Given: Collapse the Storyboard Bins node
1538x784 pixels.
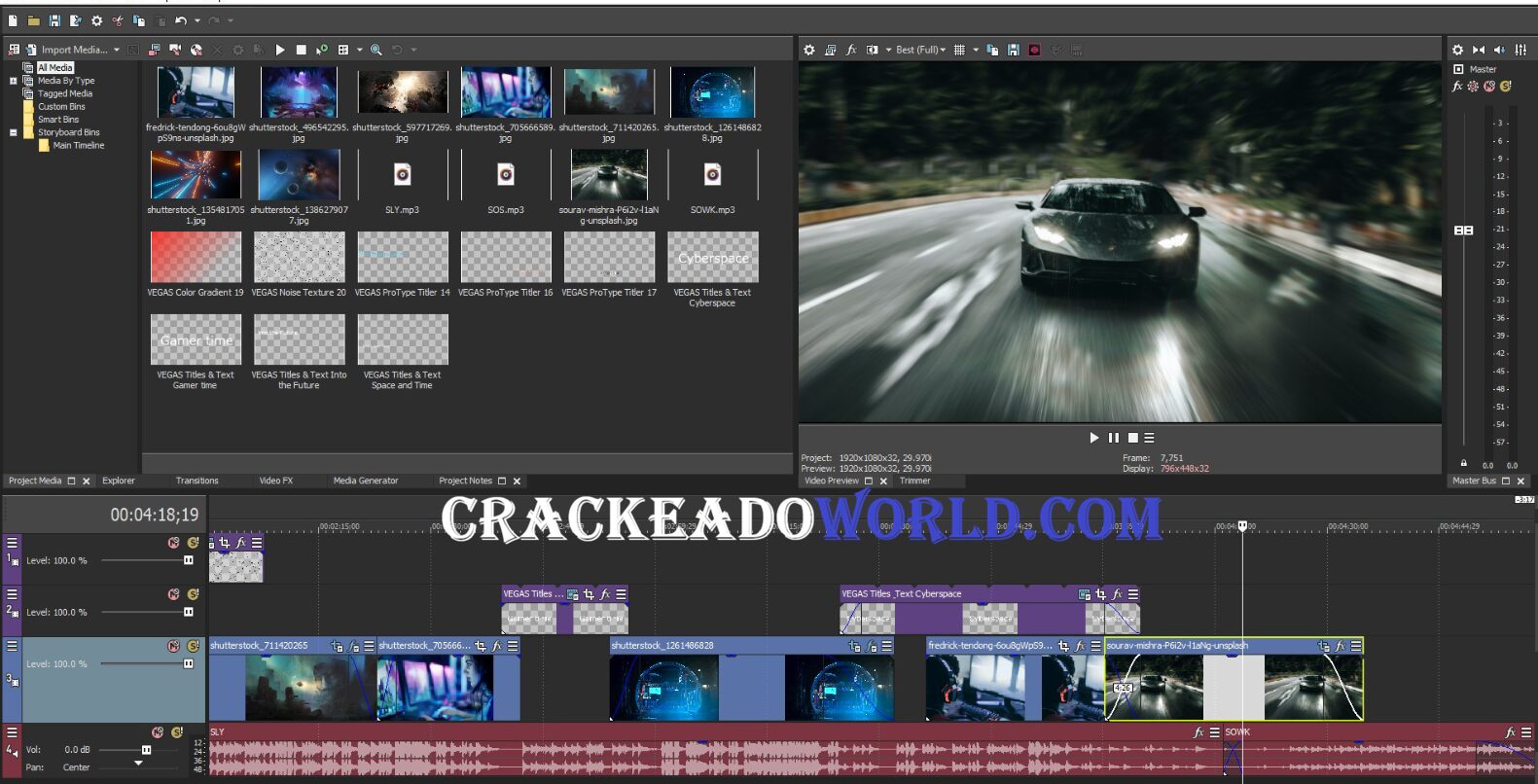Looking at the screenshot, I should point(13,132).
